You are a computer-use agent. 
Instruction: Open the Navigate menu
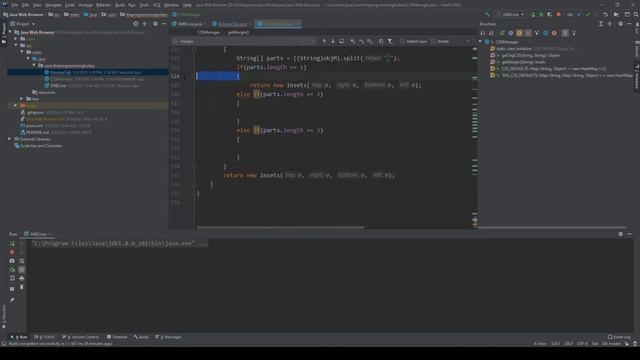[53, 5]
